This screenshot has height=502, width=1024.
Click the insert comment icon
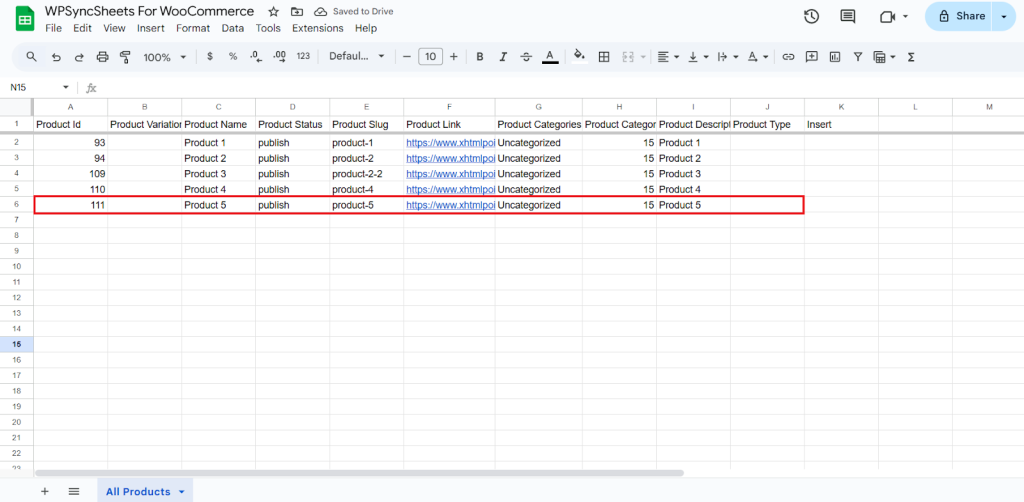[812, 57]
